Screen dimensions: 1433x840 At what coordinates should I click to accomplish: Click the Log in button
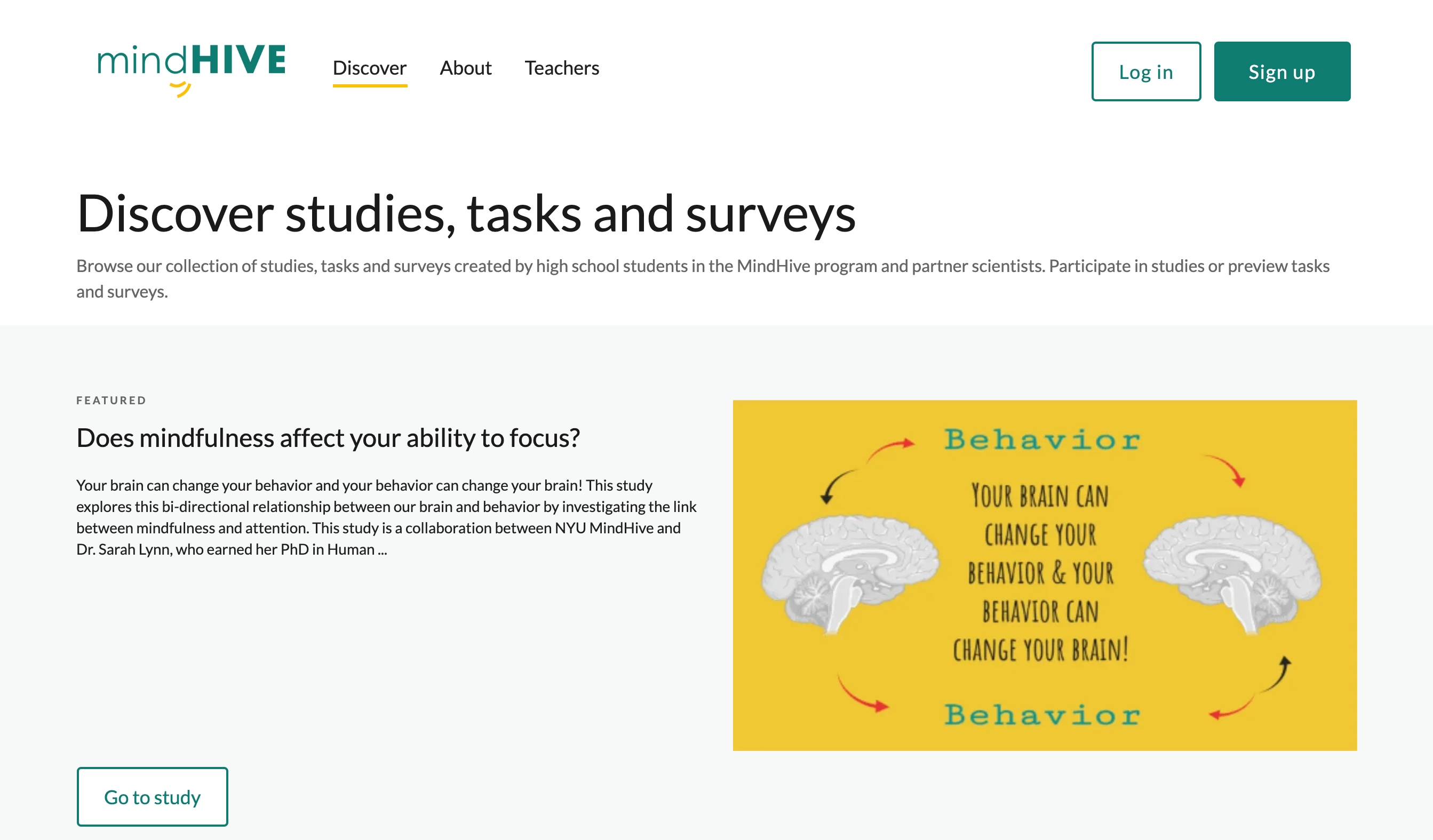click(x=1146, y=71)
